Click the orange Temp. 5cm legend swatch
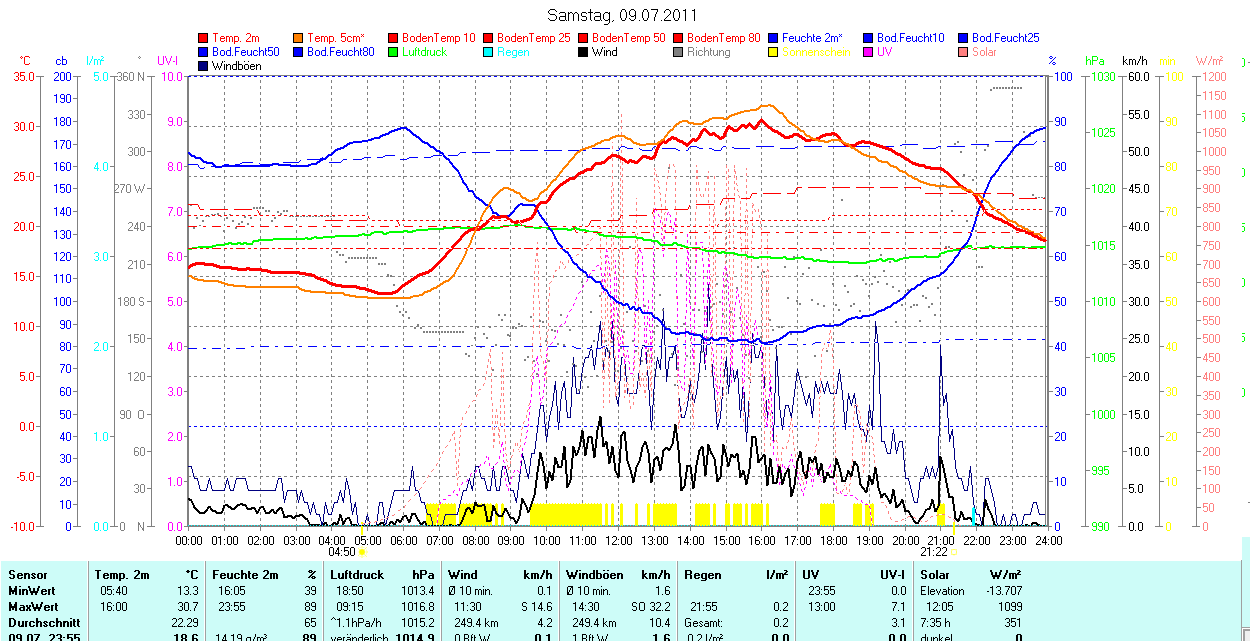 299,38
